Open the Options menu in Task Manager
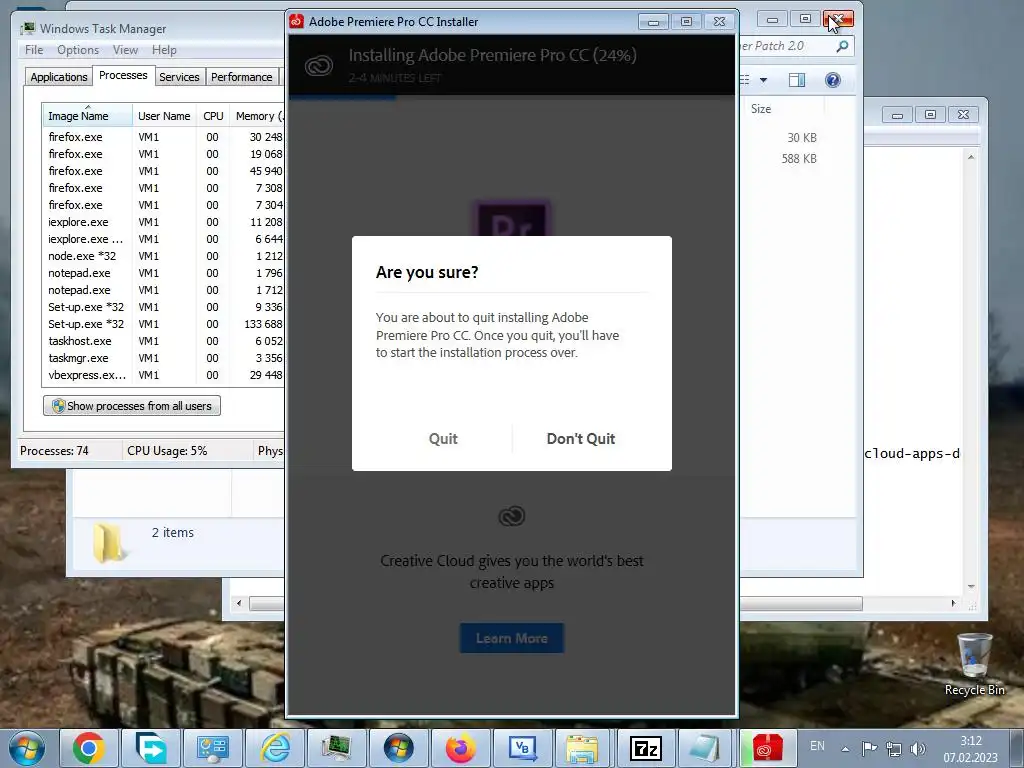 click(x=78, y=50)
